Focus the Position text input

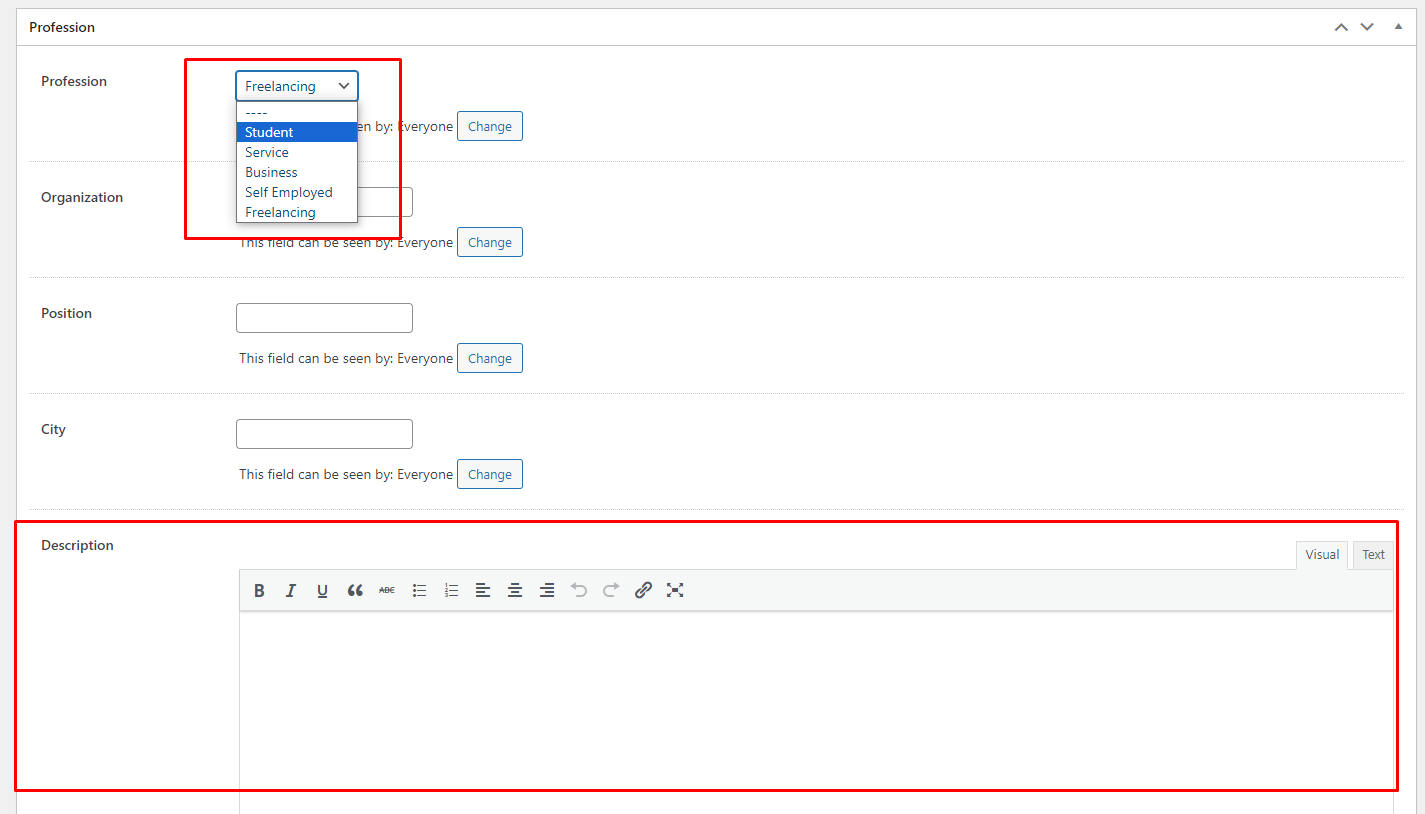click(324, 318)
